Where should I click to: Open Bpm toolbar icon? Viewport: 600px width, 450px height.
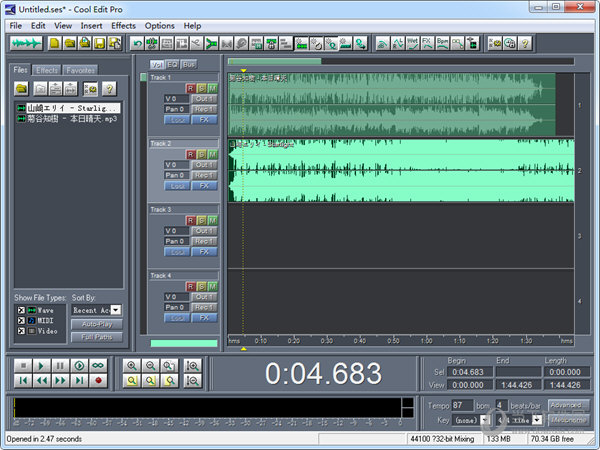442,44
